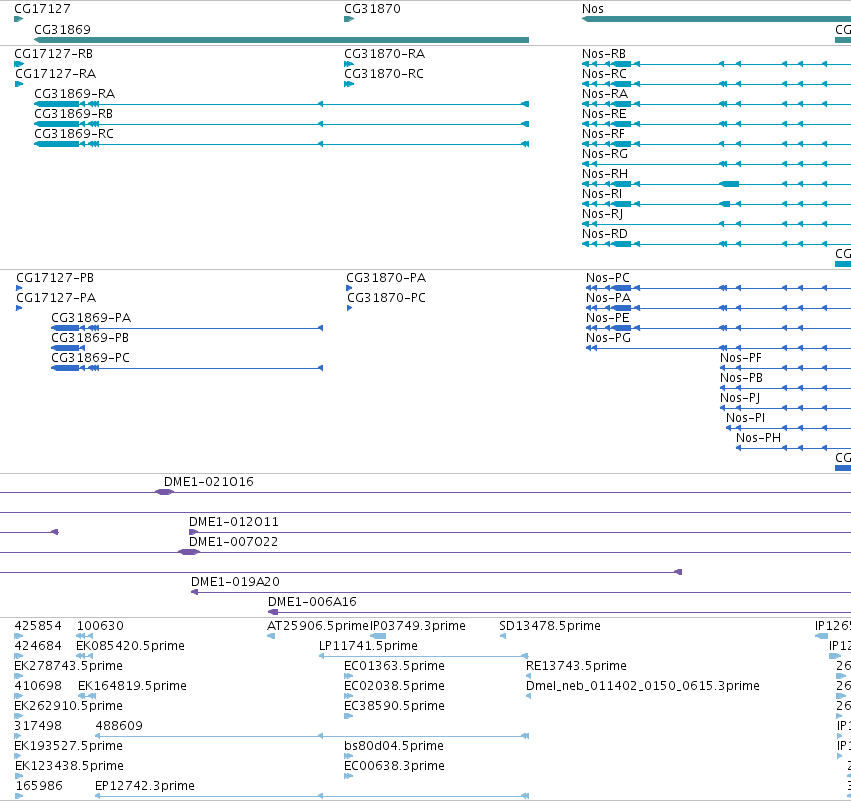Viewport: 851px width, 801px height.
Task: Select the DME1-007O22 clone feature
Action: tap(233, 542)
